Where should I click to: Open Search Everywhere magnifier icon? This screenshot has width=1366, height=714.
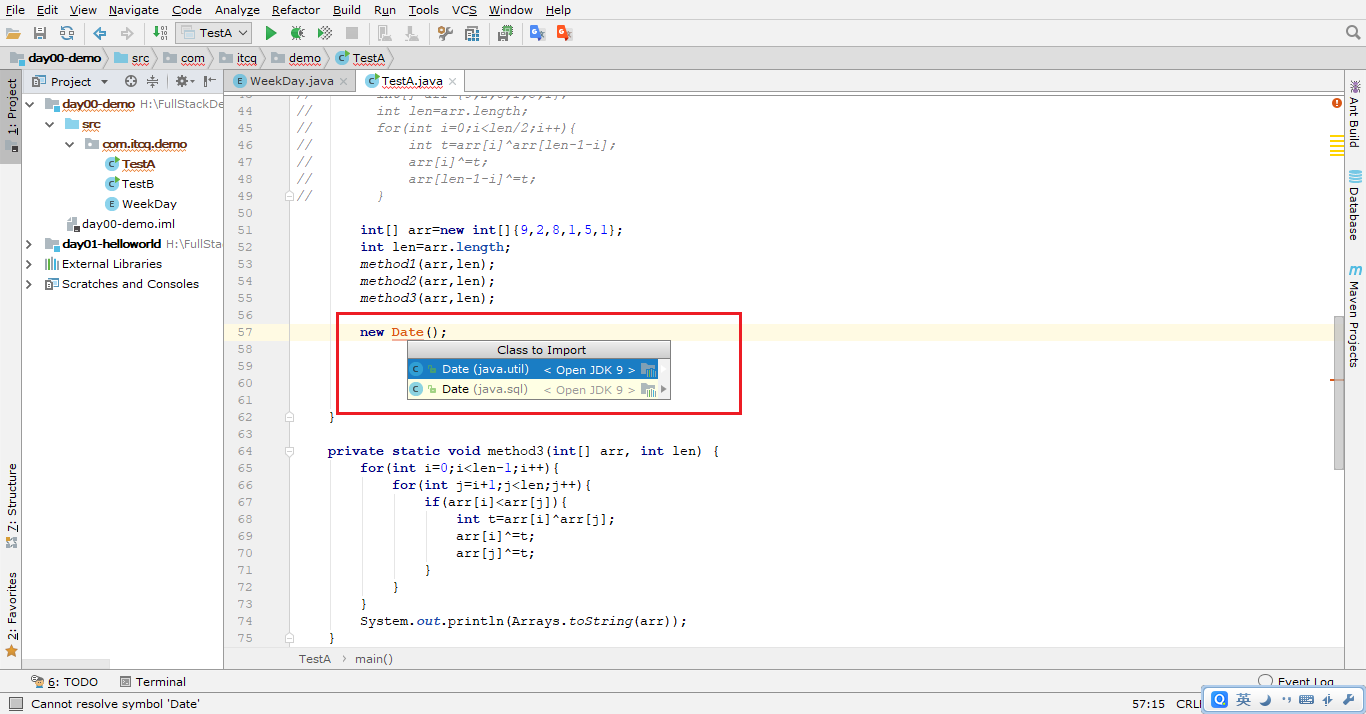click(1353, 33)
